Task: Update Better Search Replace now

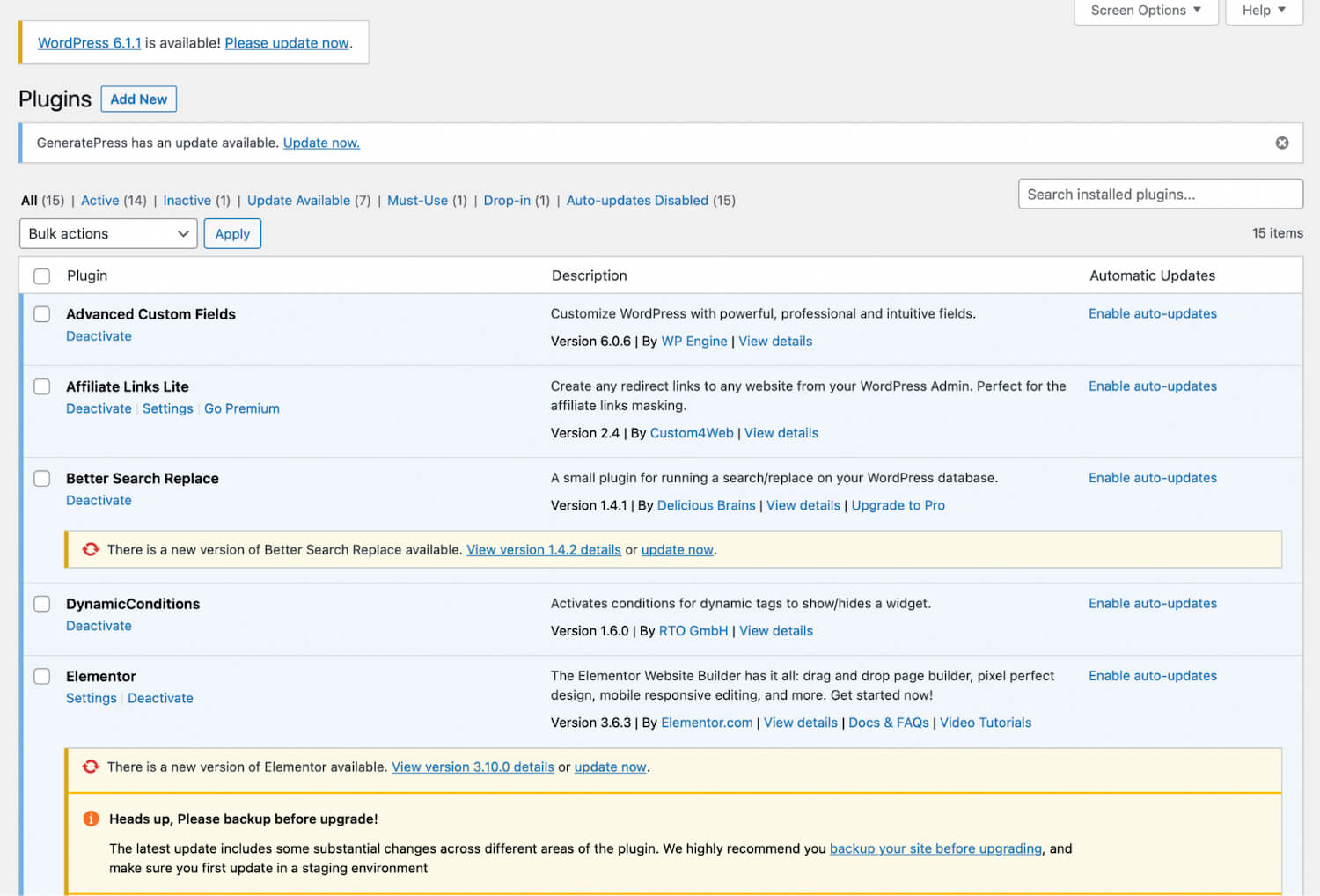Action: pyautogui.click(x=677, y=549)
